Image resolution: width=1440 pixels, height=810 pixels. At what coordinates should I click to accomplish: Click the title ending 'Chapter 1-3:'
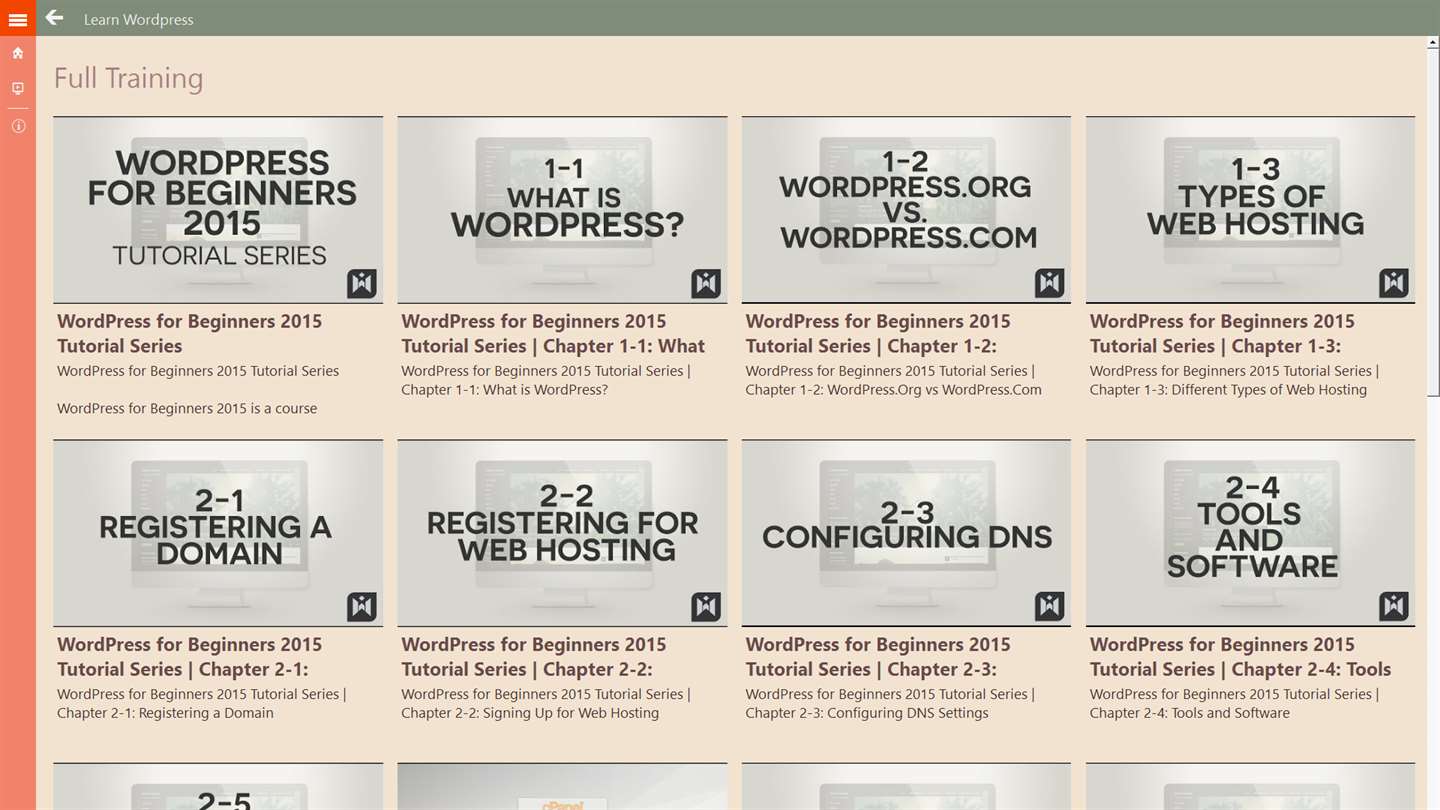tap(1222, 333)
